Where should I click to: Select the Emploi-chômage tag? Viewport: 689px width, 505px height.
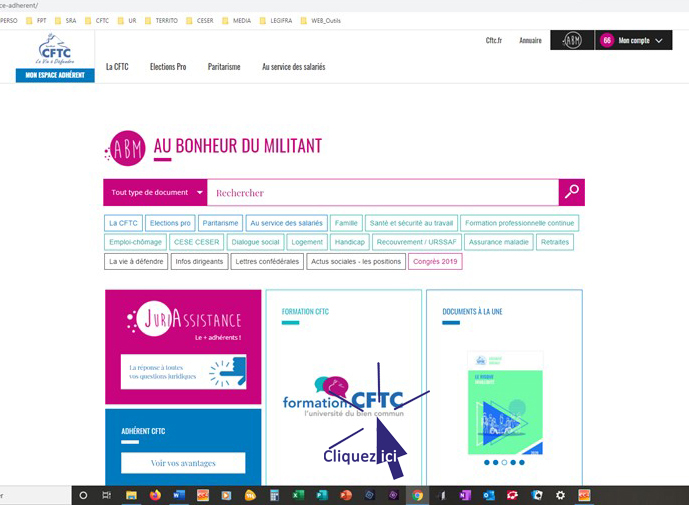click(x=135, y=242)
